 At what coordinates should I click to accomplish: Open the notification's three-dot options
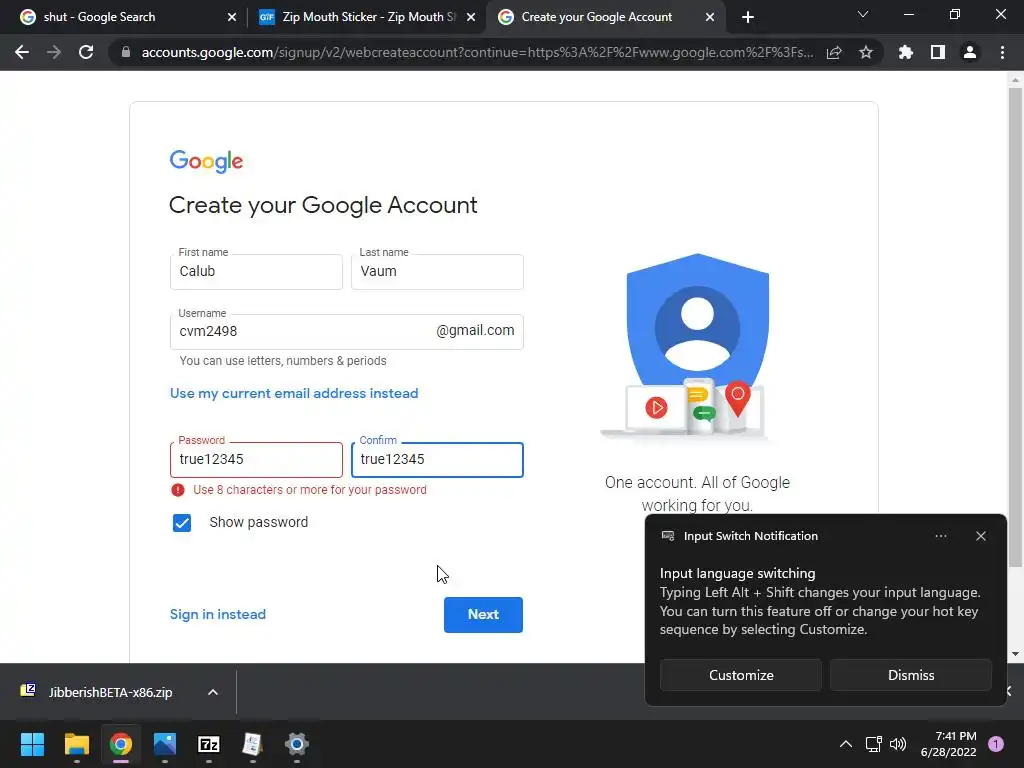(940, 536)
